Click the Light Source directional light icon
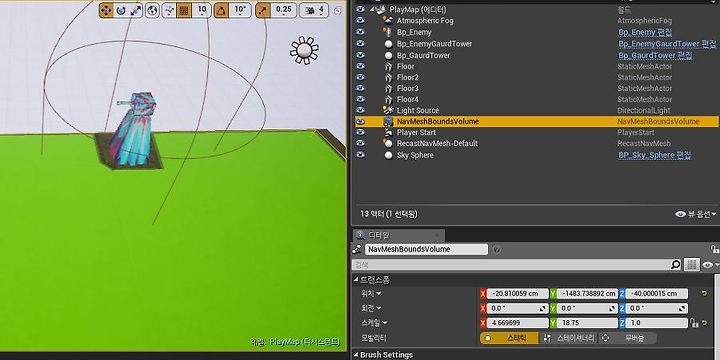This screenshot has width=720, height=360. pos(388,110)
